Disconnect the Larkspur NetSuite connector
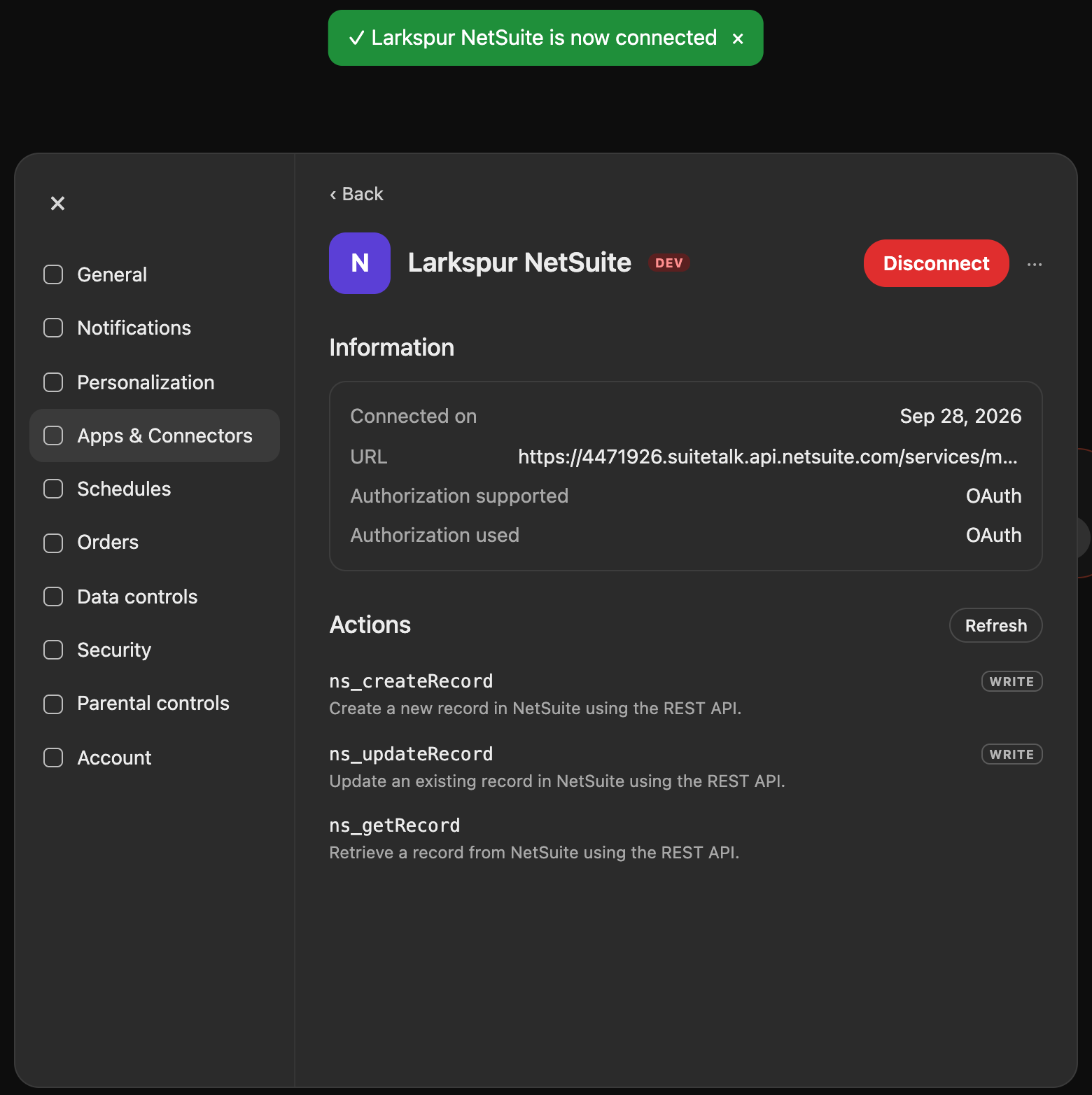The height and width of the screenshot is (1095, 1092). [x=936, y=263]
